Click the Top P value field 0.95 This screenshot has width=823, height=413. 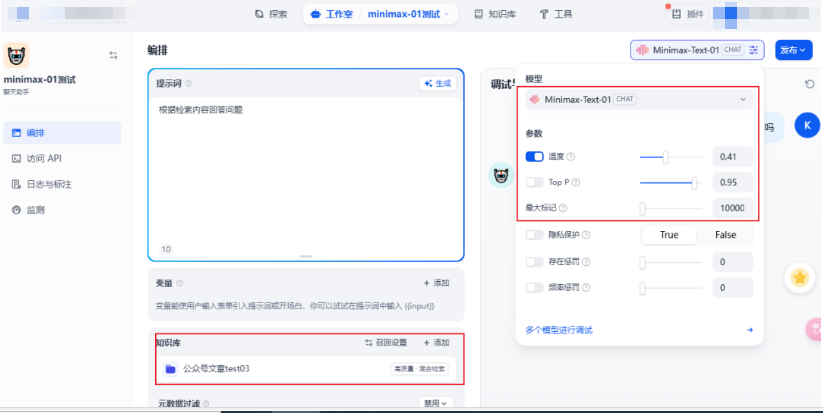click(x=733, y=182)
